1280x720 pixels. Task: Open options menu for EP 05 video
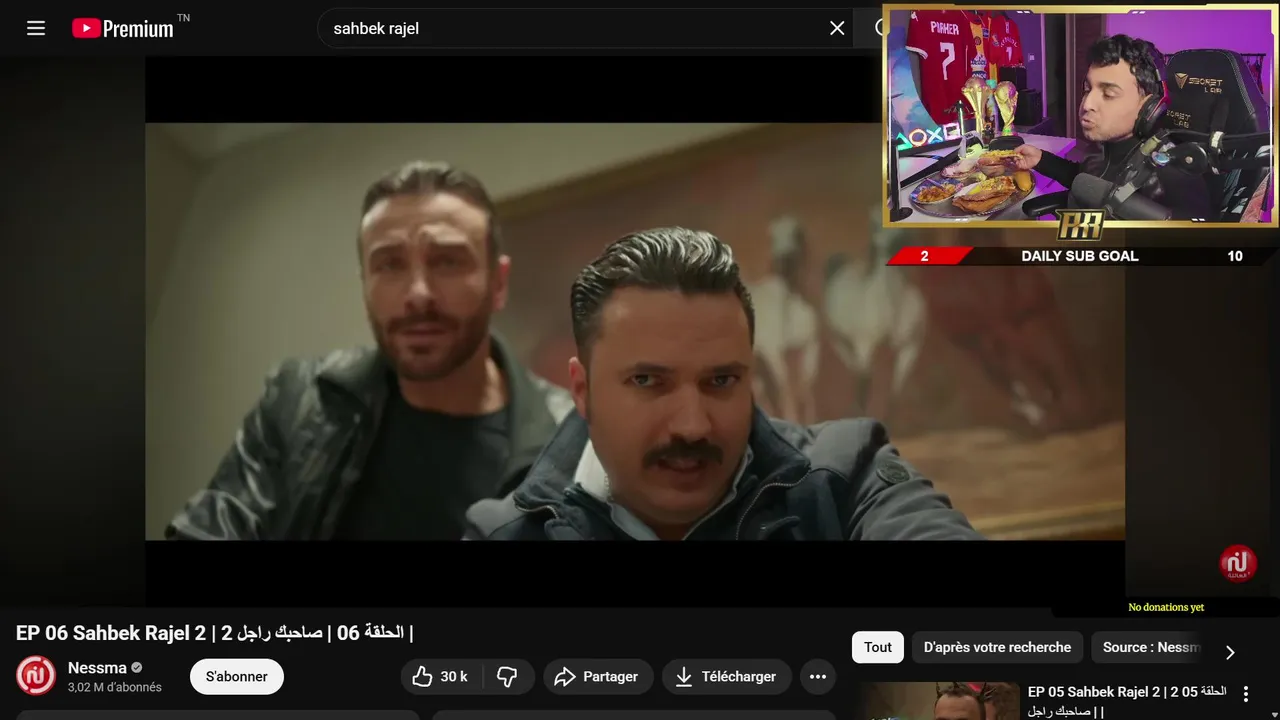[1246, 693]
